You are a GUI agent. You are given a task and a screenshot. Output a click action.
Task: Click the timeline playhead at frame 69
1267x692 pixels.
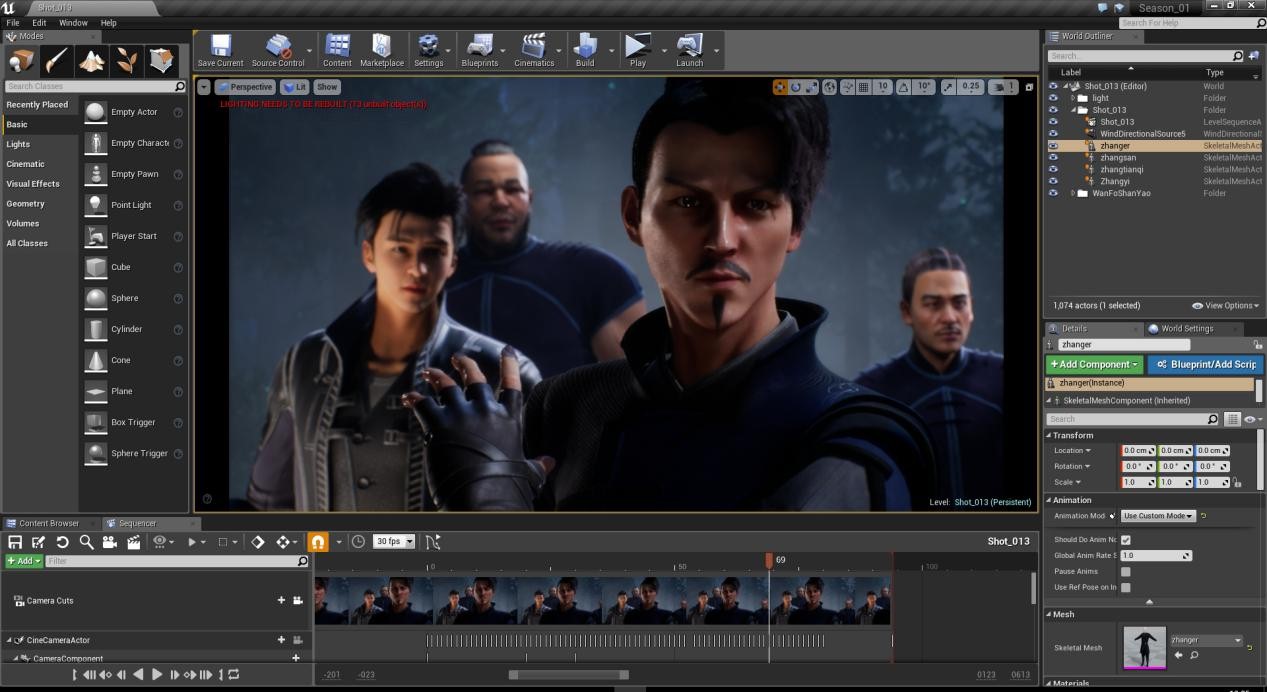pos(769,560)
